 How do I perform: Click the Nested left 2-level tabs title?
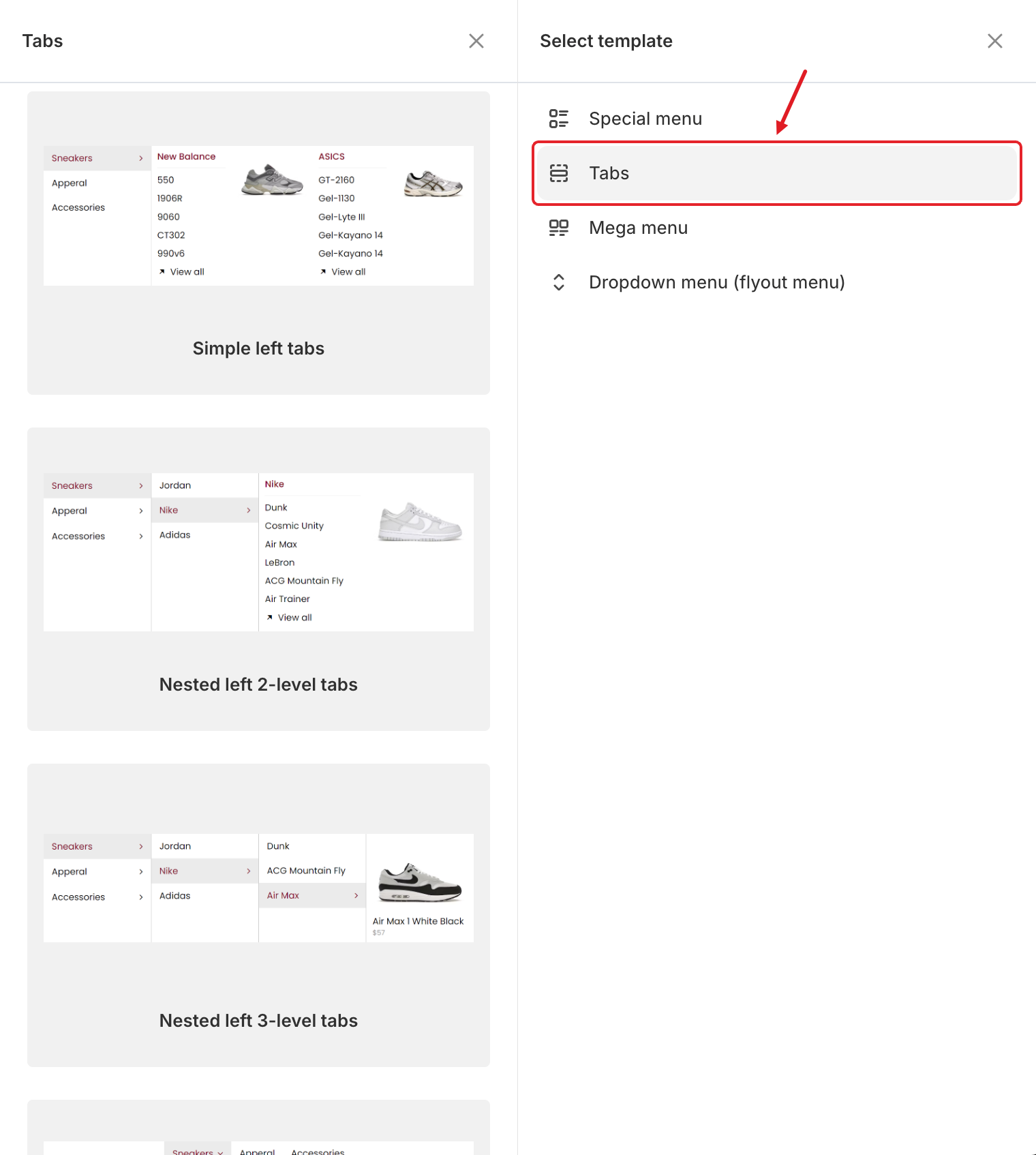(x=258, y=685)
